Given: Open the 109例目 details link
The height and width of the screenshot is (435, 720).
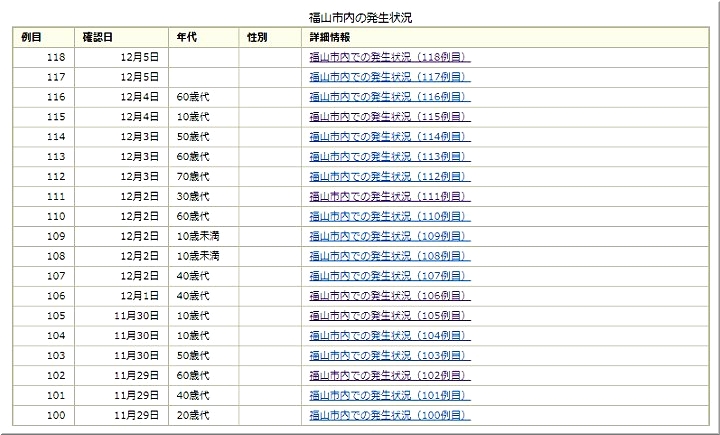Looking at the screenshot, I should [389, 236].
